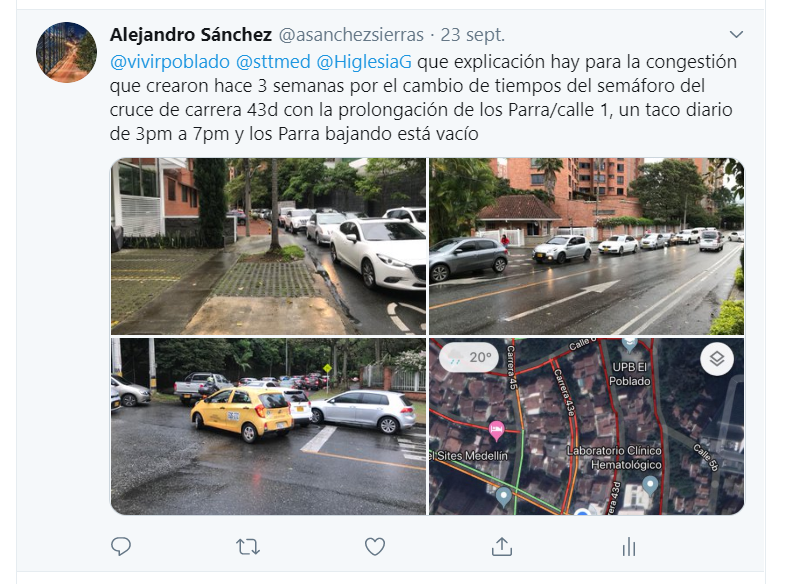View tweet analytics bar chart icon
The height and width of the screenshot is (584, 793).
coord(629,547)
